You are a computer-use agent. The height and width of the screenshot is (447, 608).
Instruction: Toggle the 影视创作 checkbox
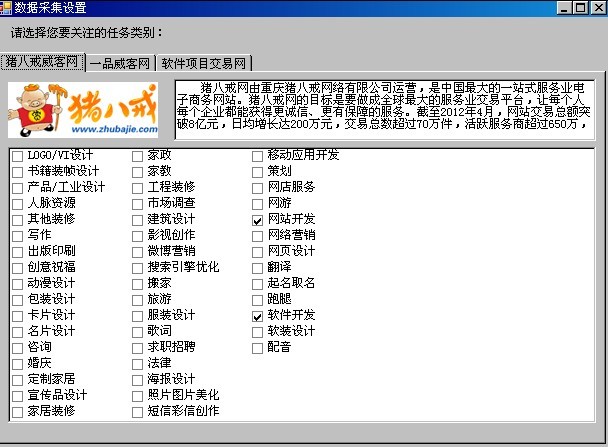tap(137, 236)
